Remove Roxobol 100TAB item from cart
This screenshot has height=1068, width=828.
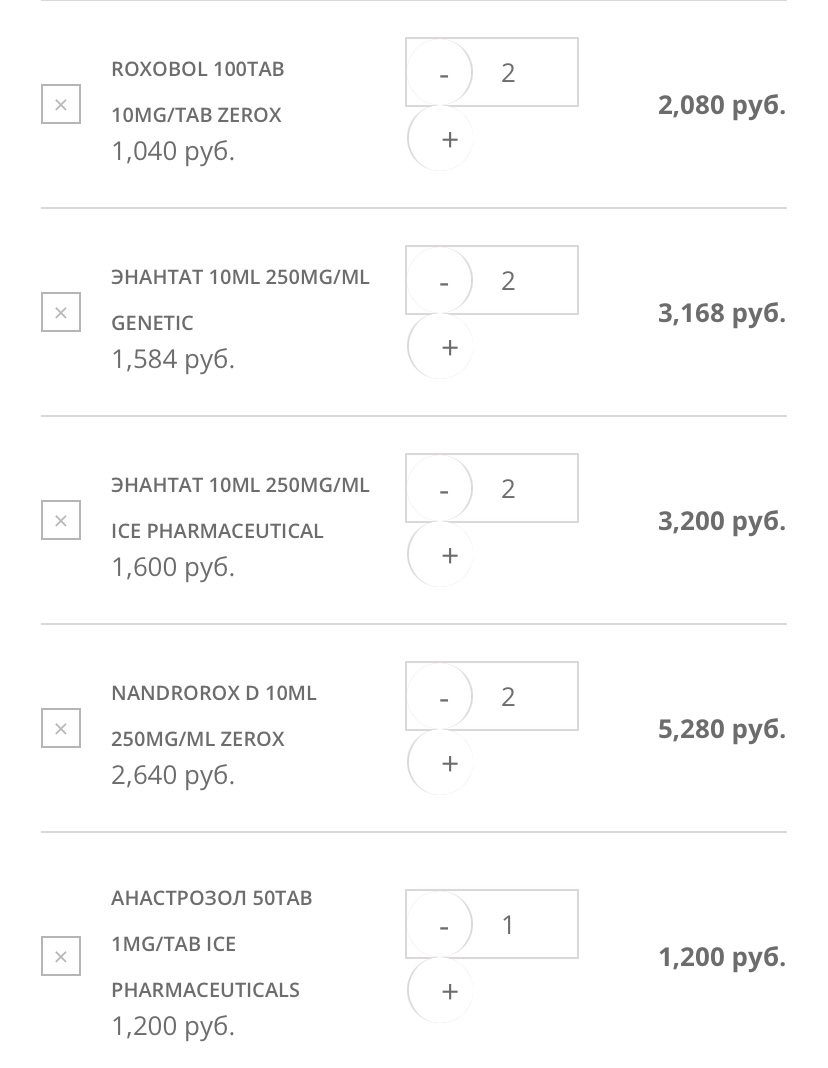(x=61, y=105)
